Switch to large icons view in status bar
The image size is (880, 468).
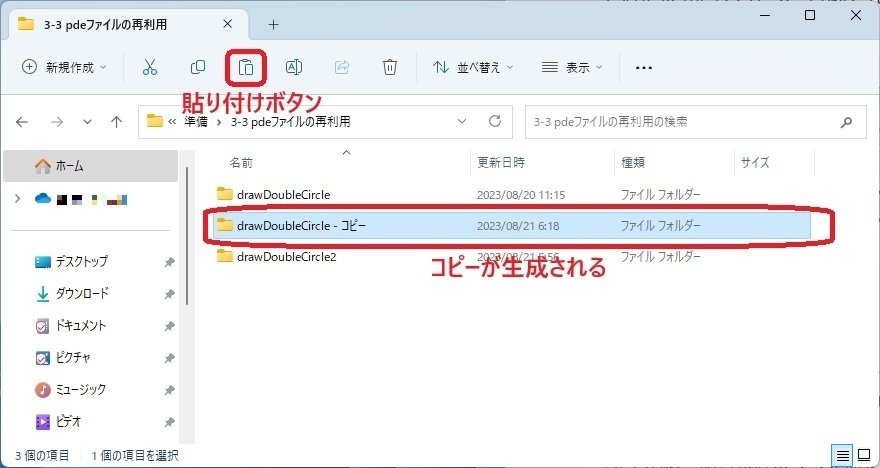864,454
